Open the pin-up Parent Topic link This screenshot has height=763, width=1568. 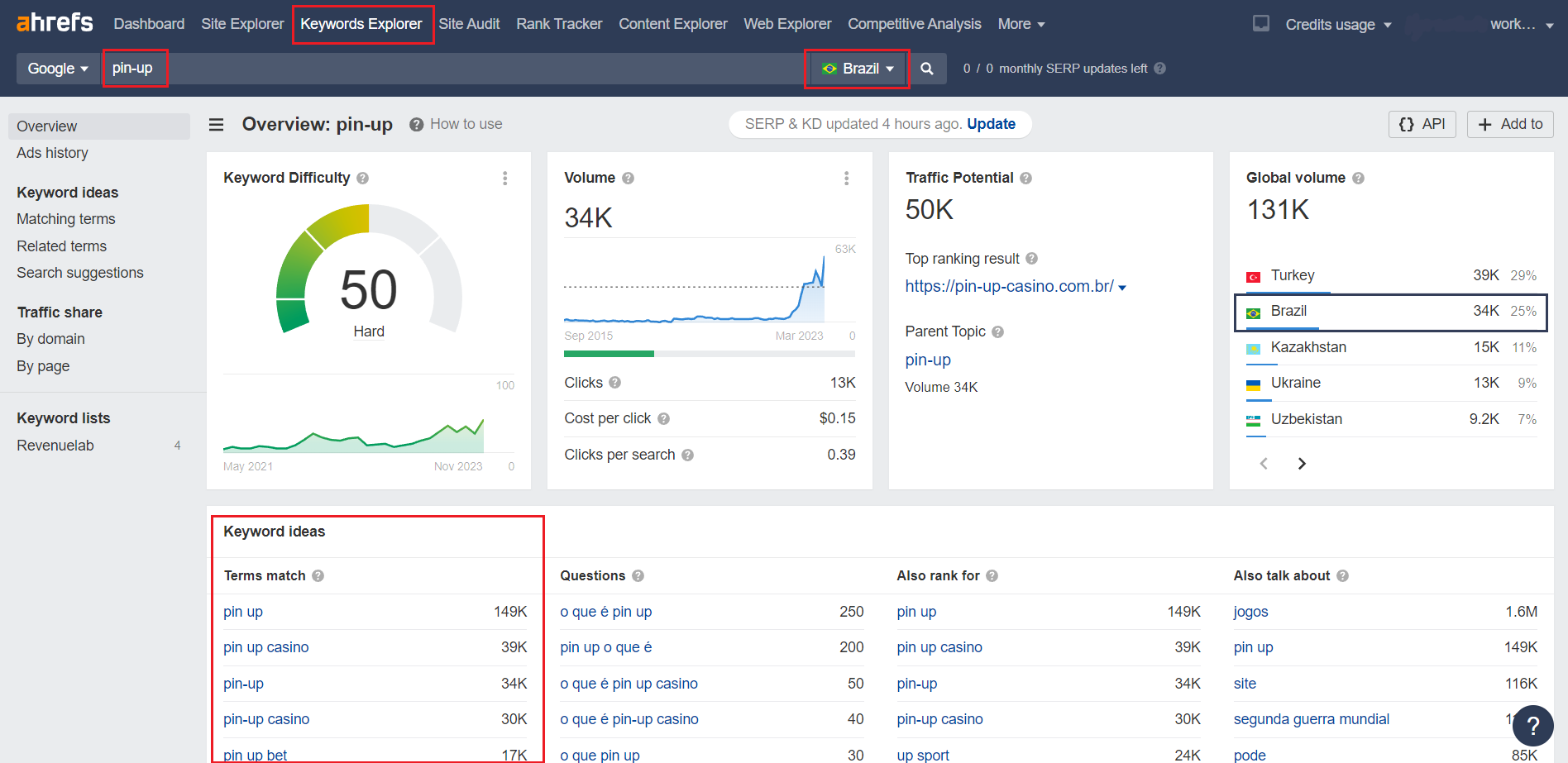(x=928, y=360)
